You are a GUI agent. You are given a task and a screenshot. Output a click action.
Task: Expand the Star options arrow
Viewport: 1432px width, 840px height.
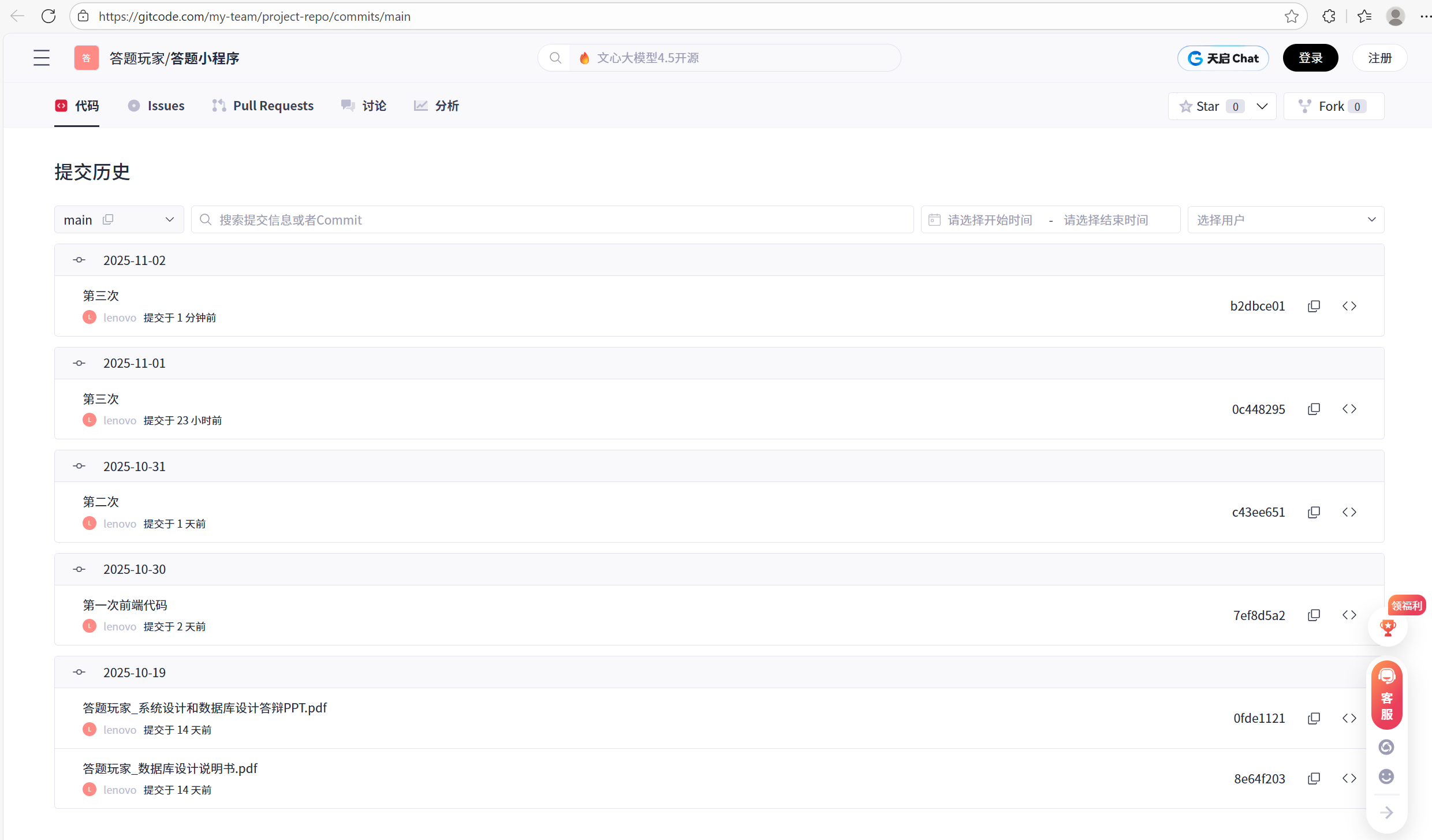(1262, 106)
